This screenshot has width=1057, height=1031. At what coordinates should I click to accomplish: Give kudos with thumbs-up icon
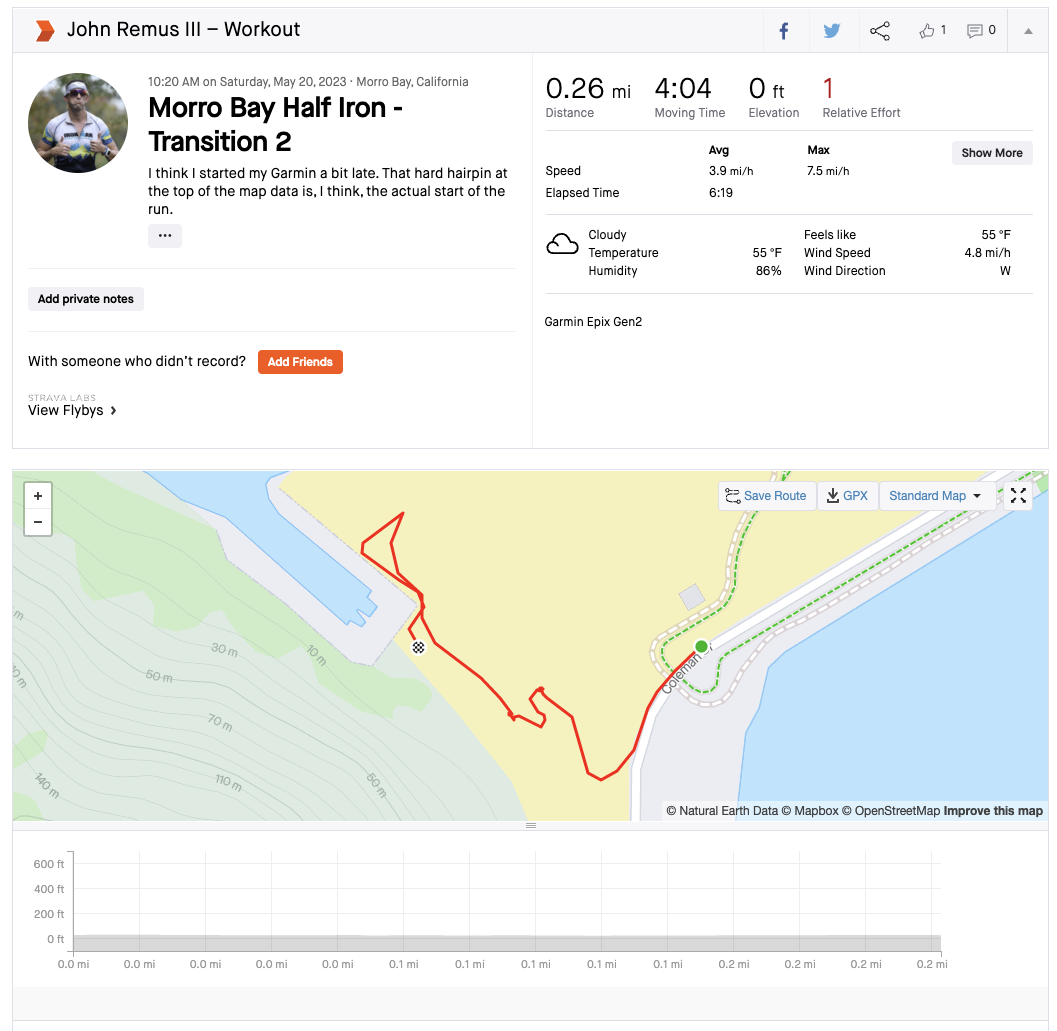click(x=926, y=31)
